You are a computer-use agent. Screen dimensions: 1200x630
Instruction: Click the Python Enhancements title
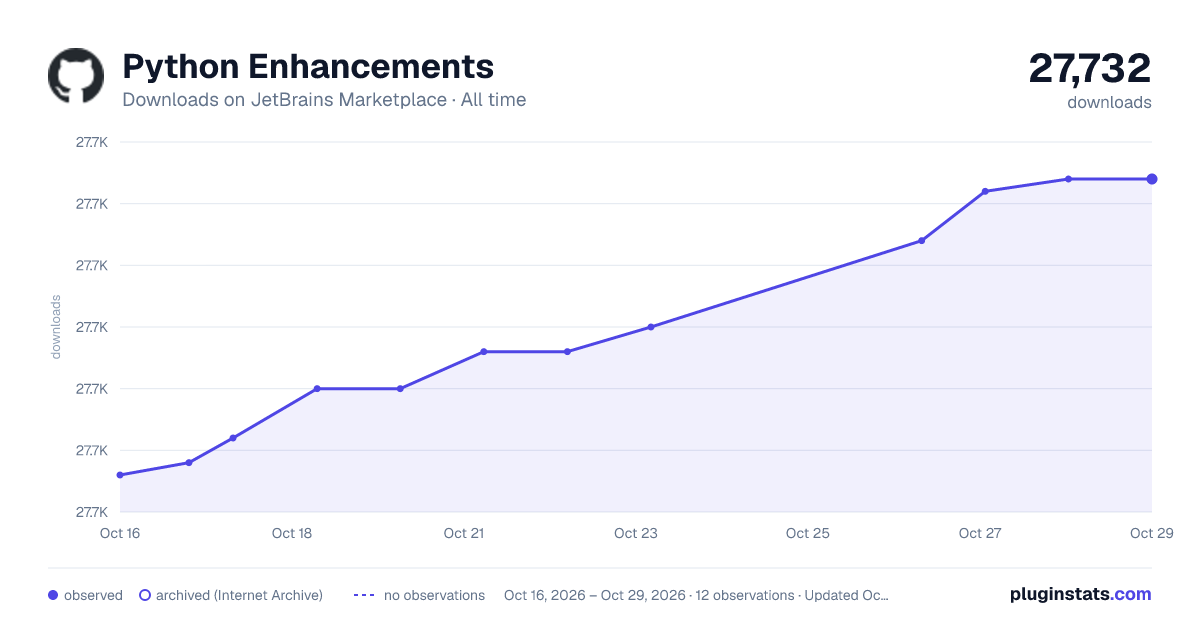coord(308,66)
